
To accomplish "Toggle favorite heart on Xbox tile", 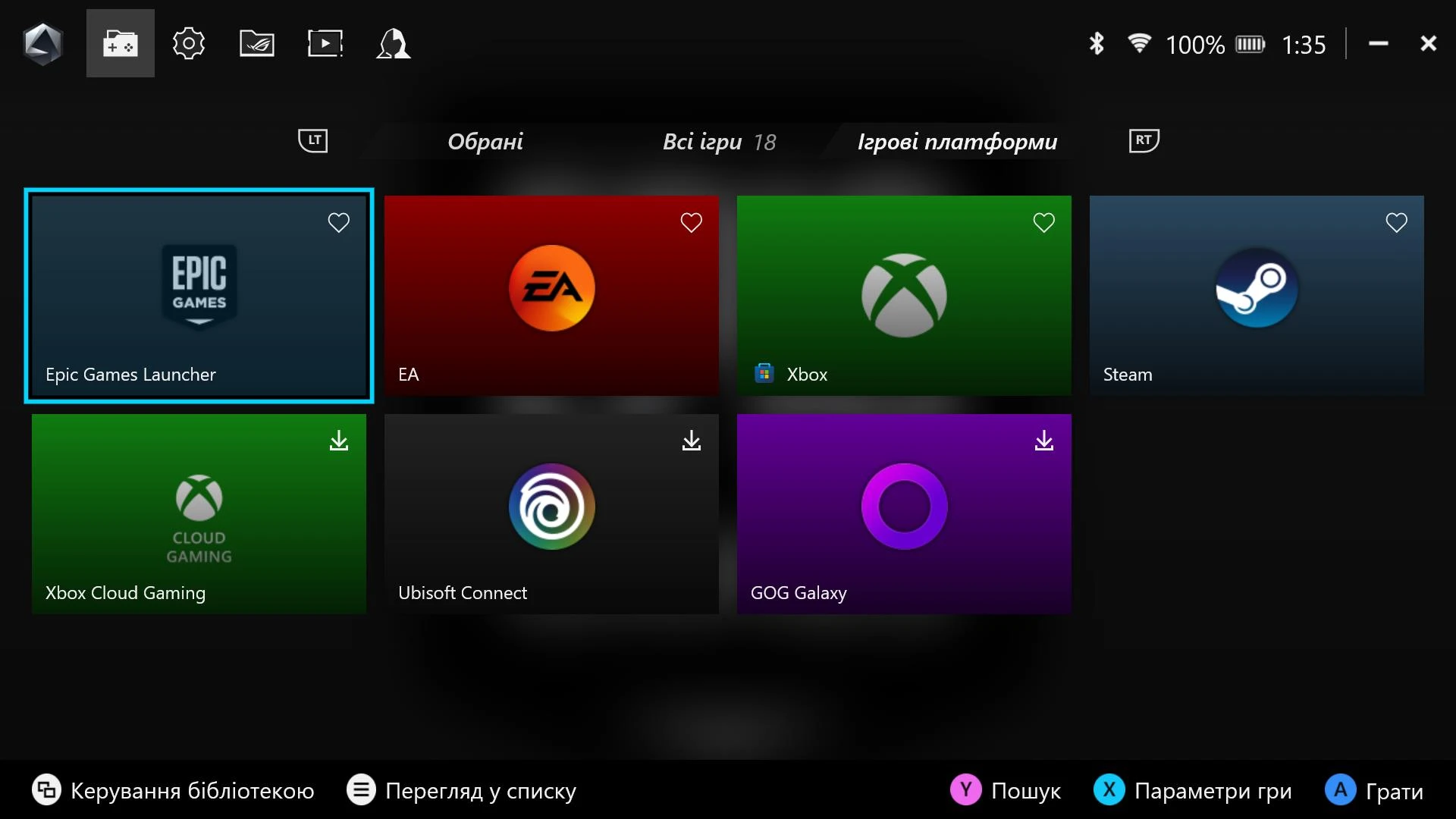I will (1044, 222).
